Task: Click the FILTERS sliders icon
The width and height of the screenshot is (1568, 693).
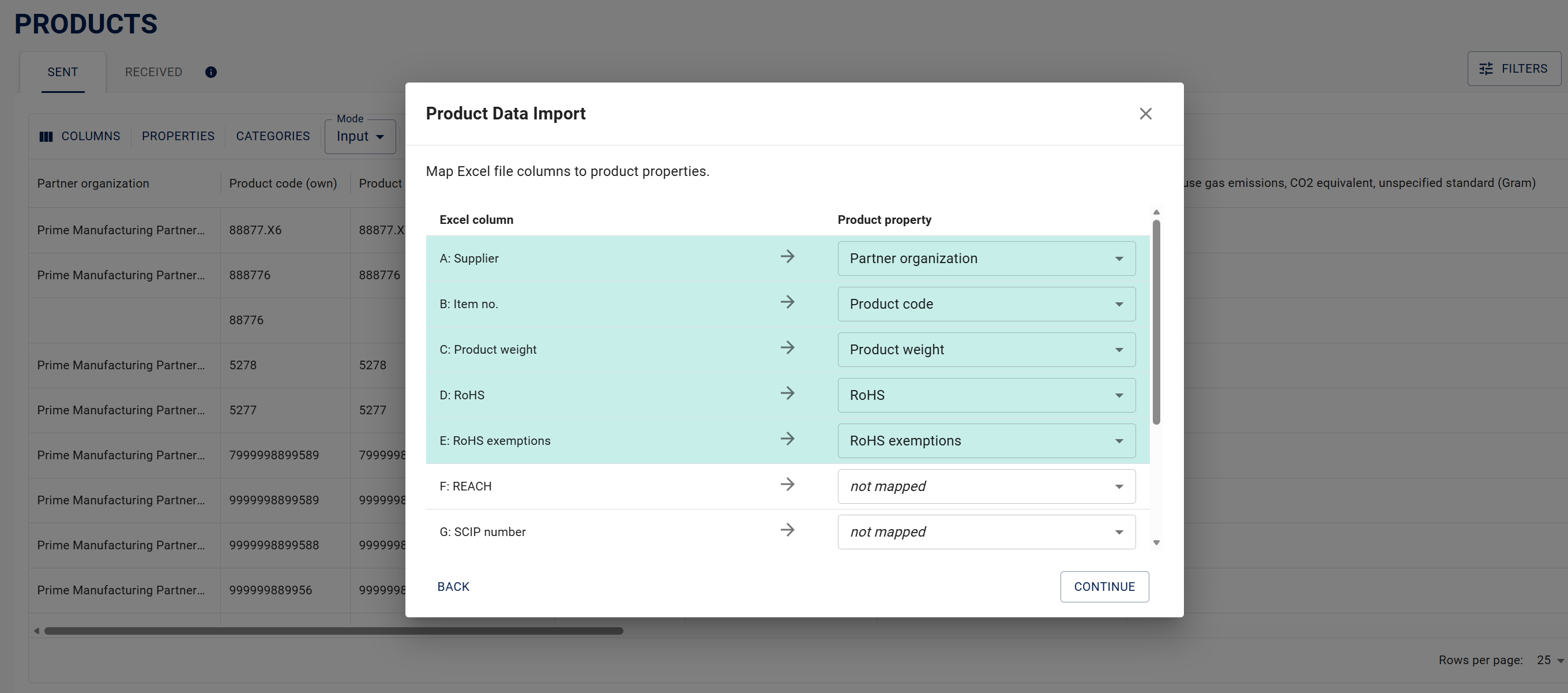Action: (x=1486, y=69)
